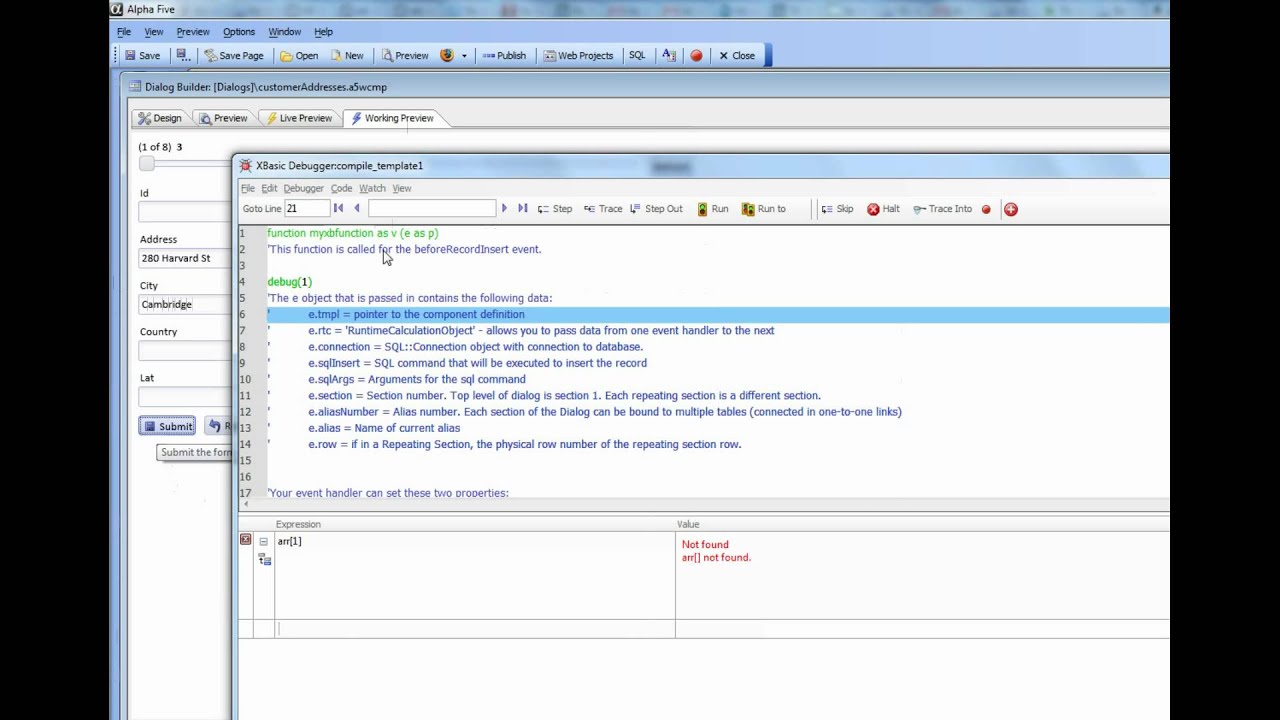Screen dimensions: 1280x720
Task: Click the City field containing Cambridge
Action: 184,304
